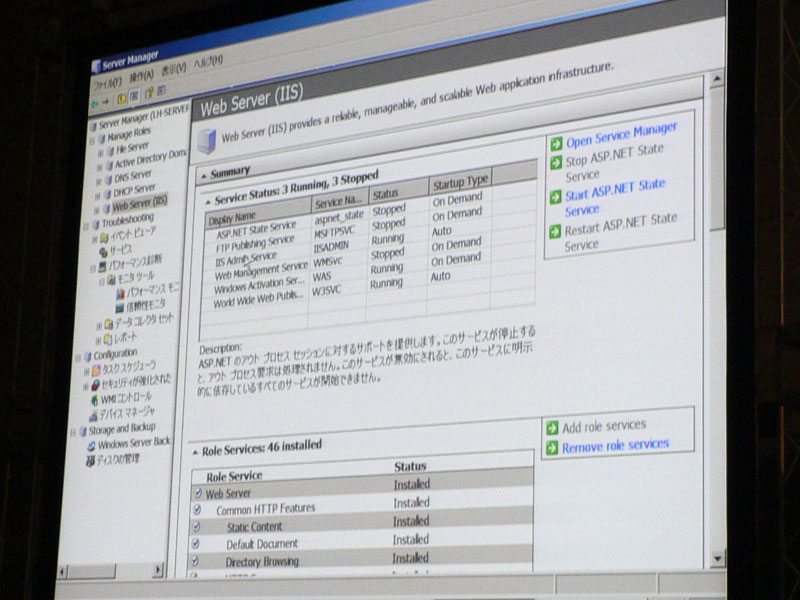Click Stop ASP.NET State Service
Viewport: 800px width, 600px height.
click(615, 162)
